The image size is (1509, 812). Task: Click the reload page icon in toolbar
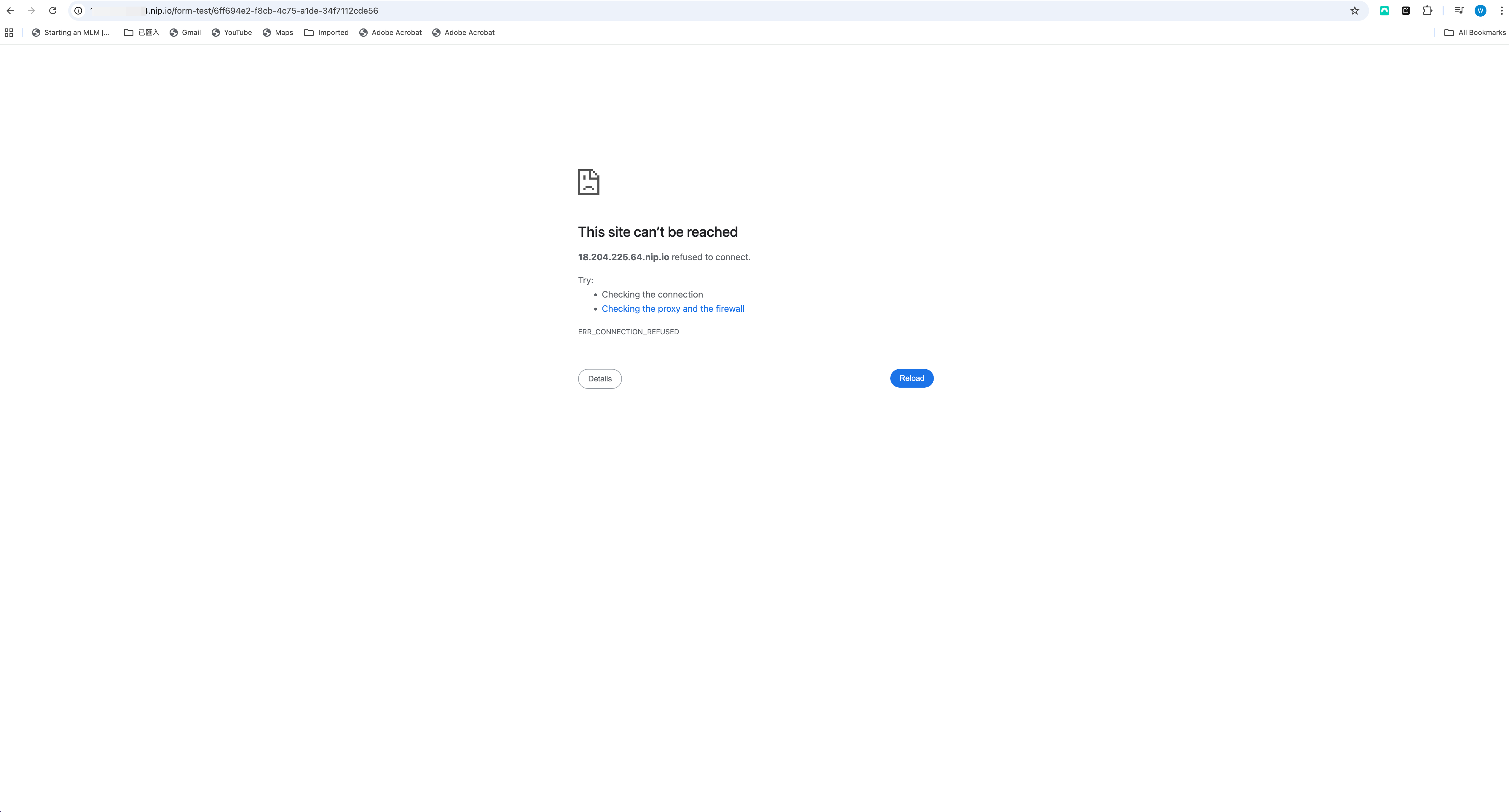coord(53,11)
